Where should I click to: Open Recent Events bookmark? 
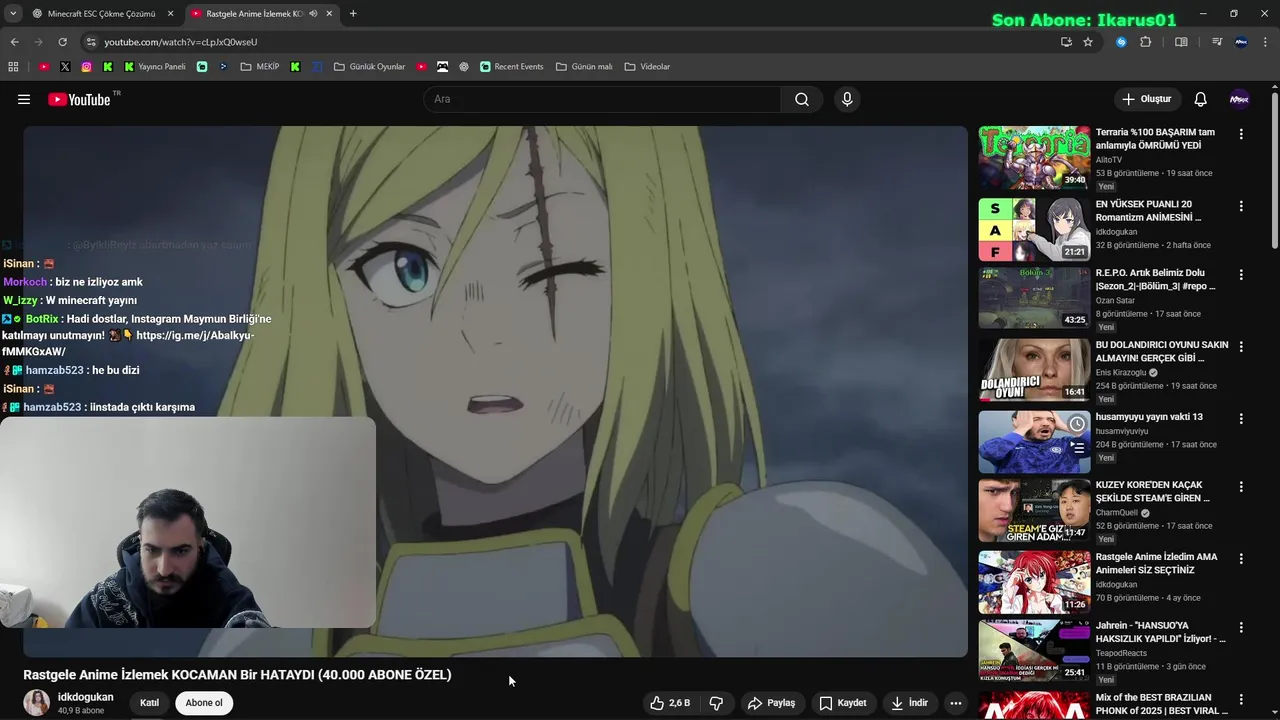[x=511, y=67]
